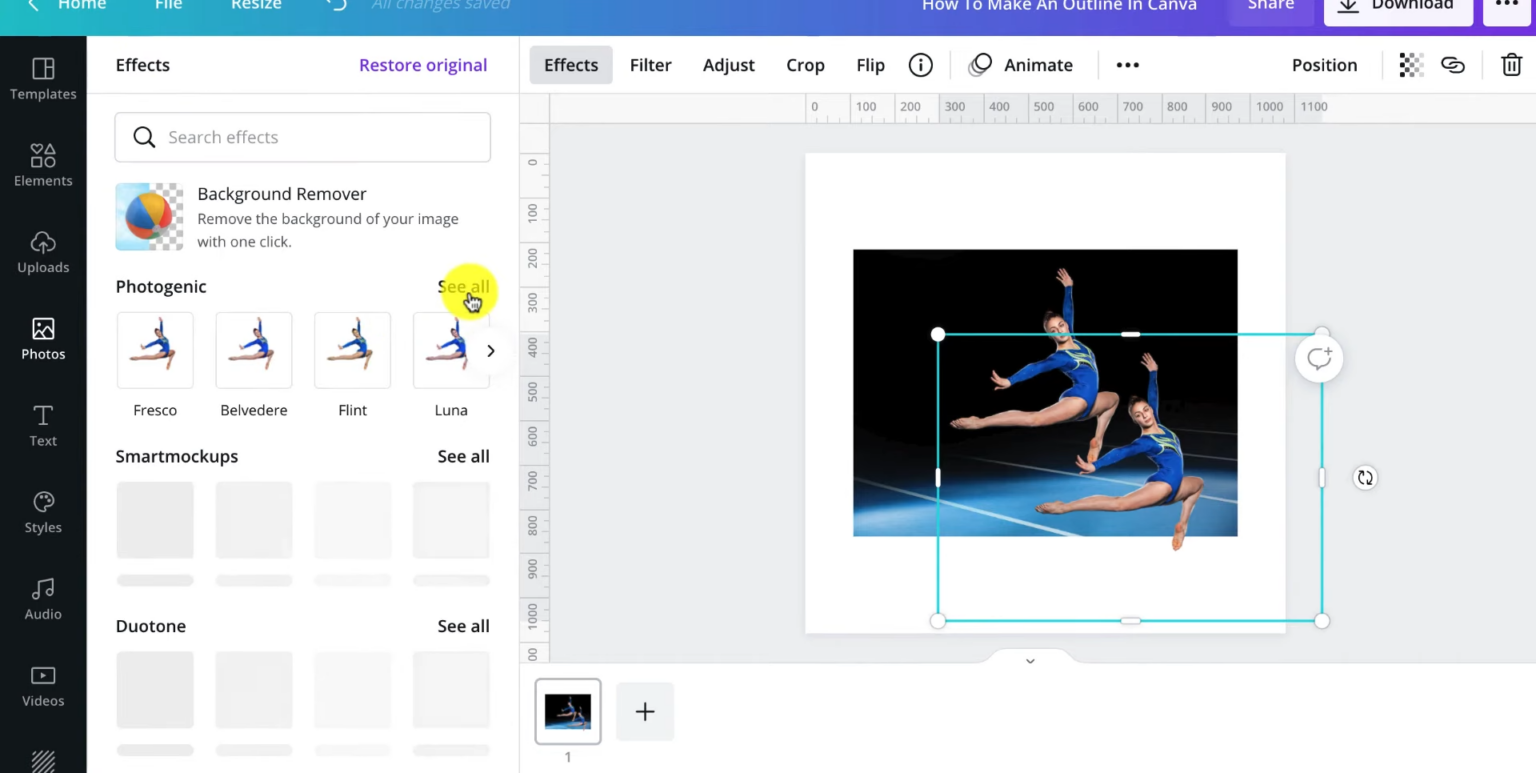
Task: Open the Videos panel
Action: pyautogui.click(x=43, y=685)
